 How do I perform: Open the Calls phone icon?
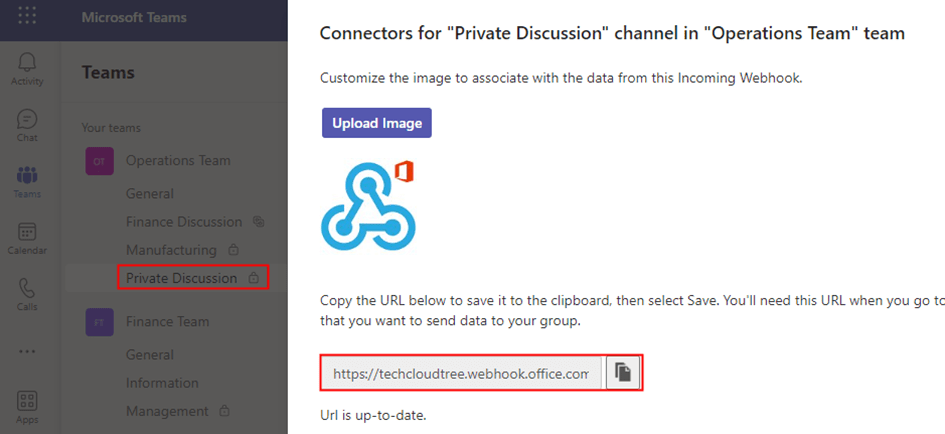point(27,293)
